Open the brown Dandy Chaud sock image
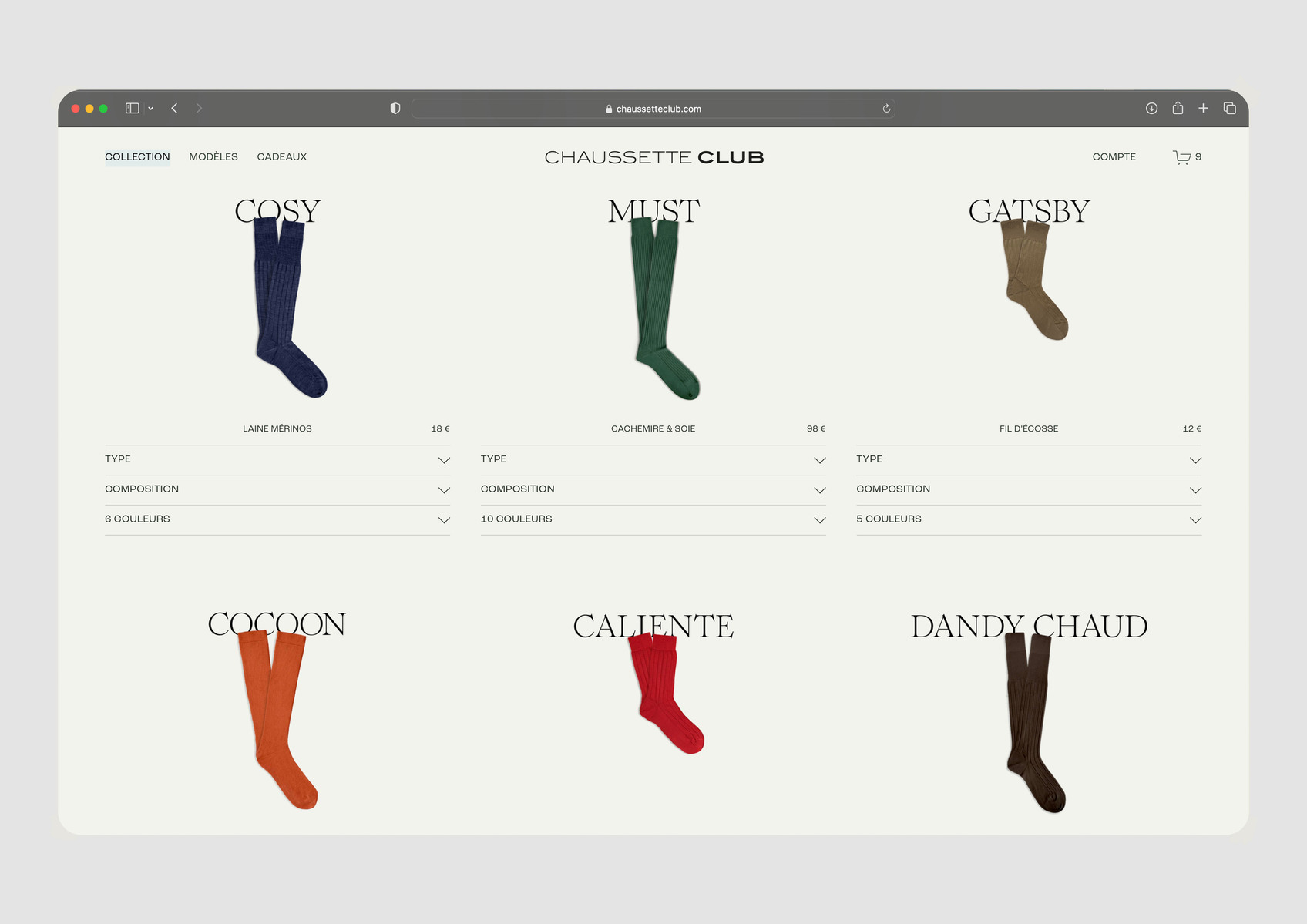 [x=1034, y=723]
